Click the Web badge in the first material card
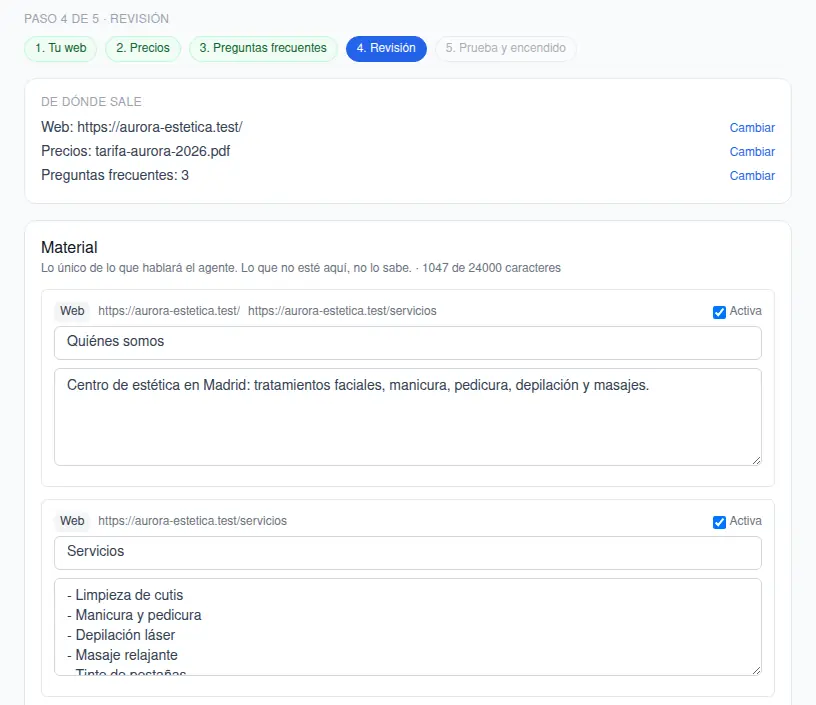816x705 pixels. click(72, 311)
